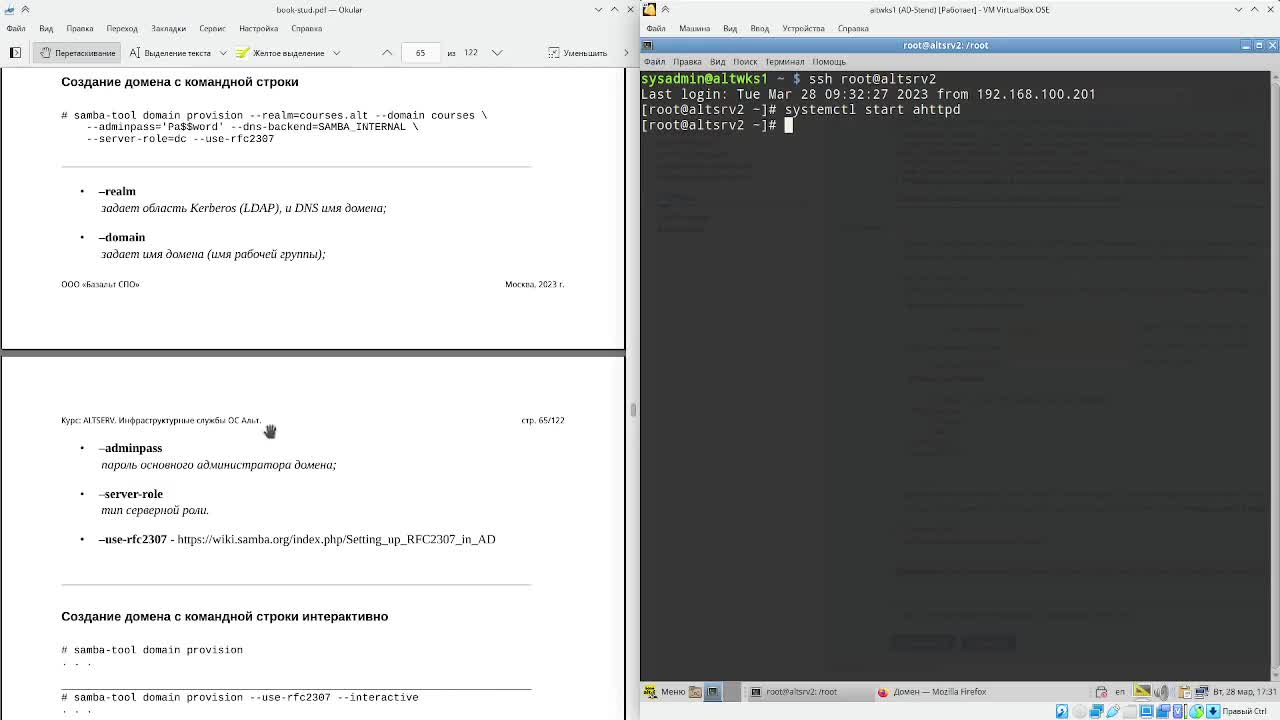The width and height of the screenshot is (1280, 720).
Task: Toggle Okular sidebar panel icon
Action: click(15, 52)
